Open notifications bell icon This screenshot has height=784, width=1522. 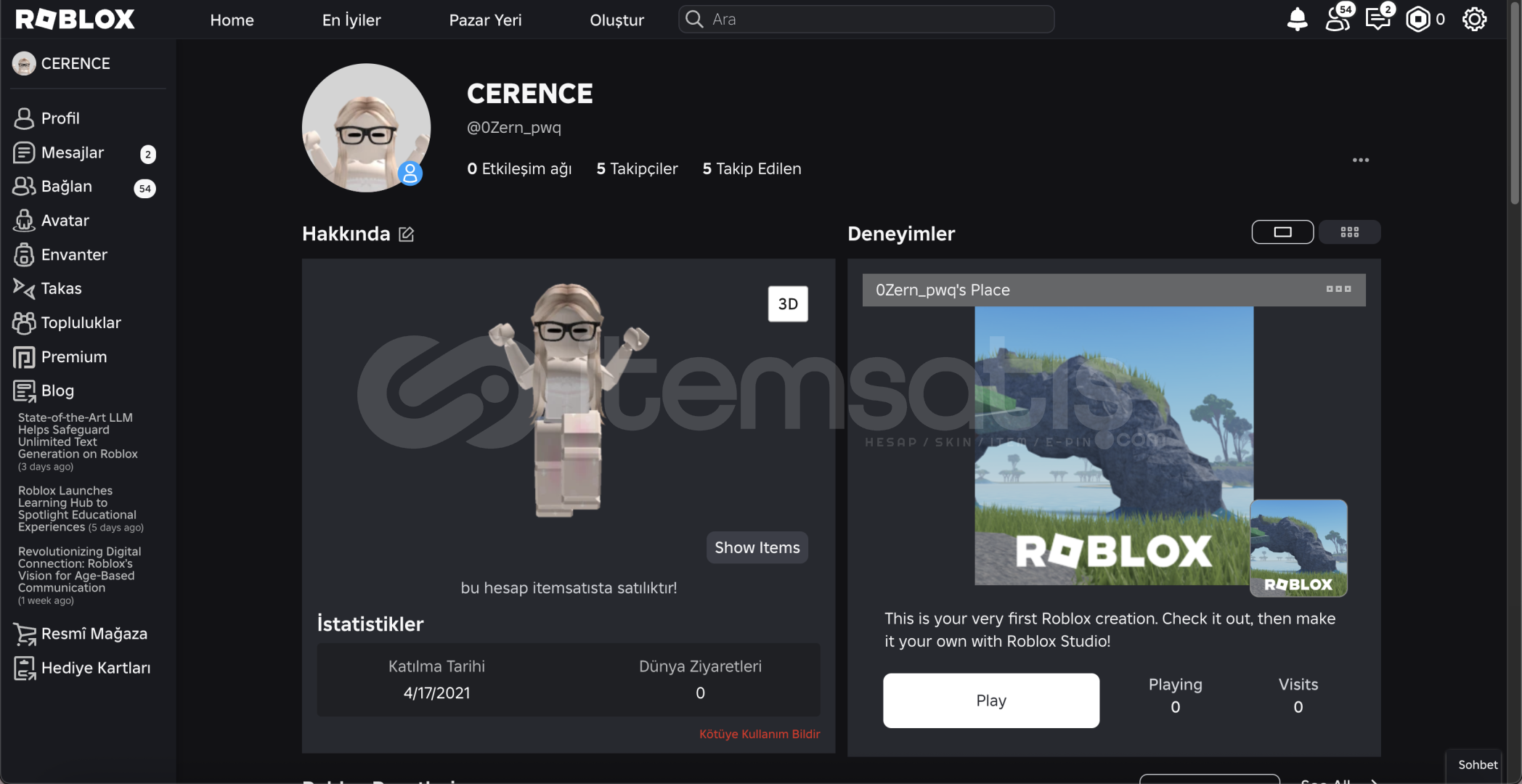click(1297, 20)
